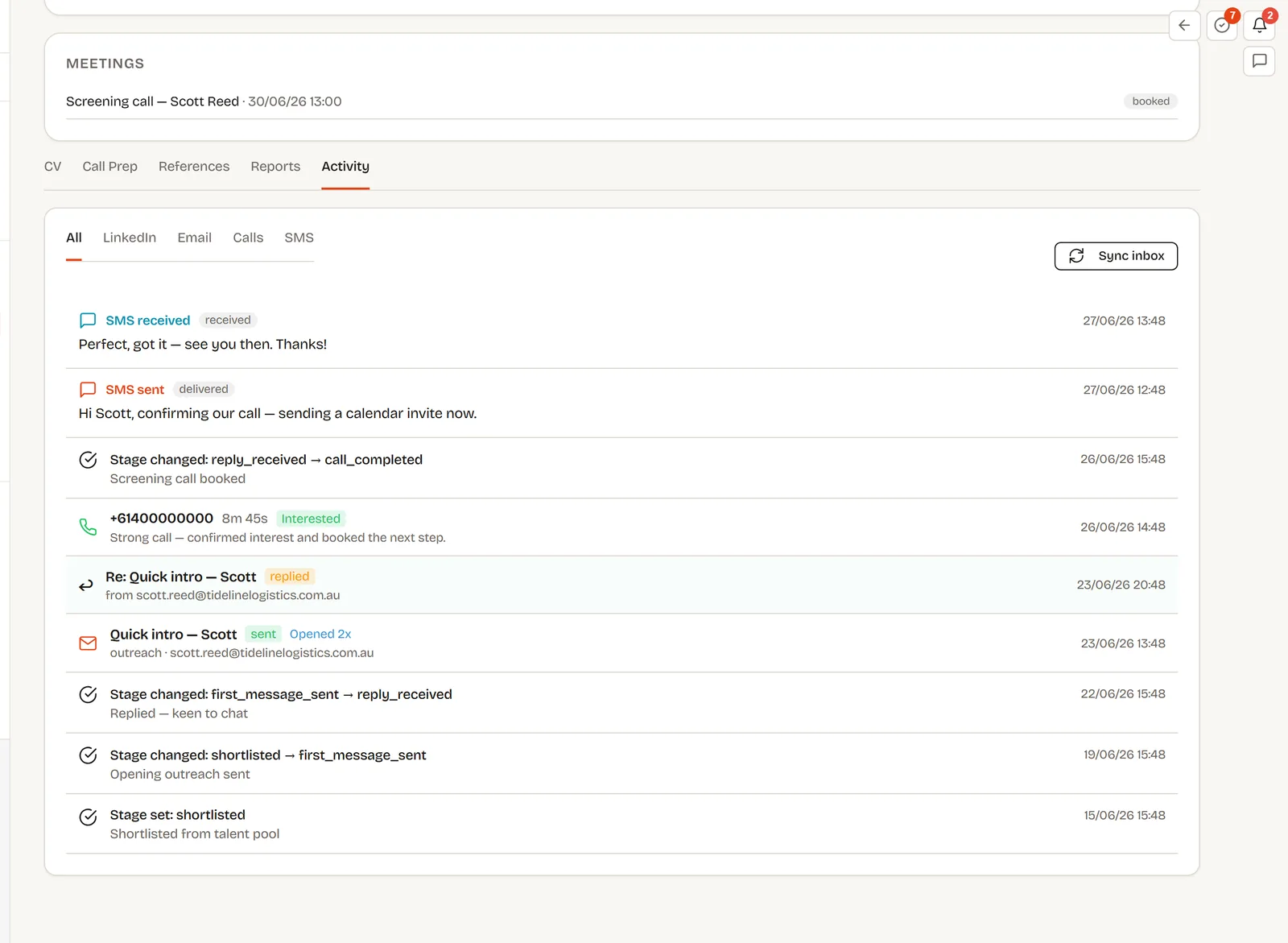Open the Quick intro — Scott outreach email

(x=173, y=635)
